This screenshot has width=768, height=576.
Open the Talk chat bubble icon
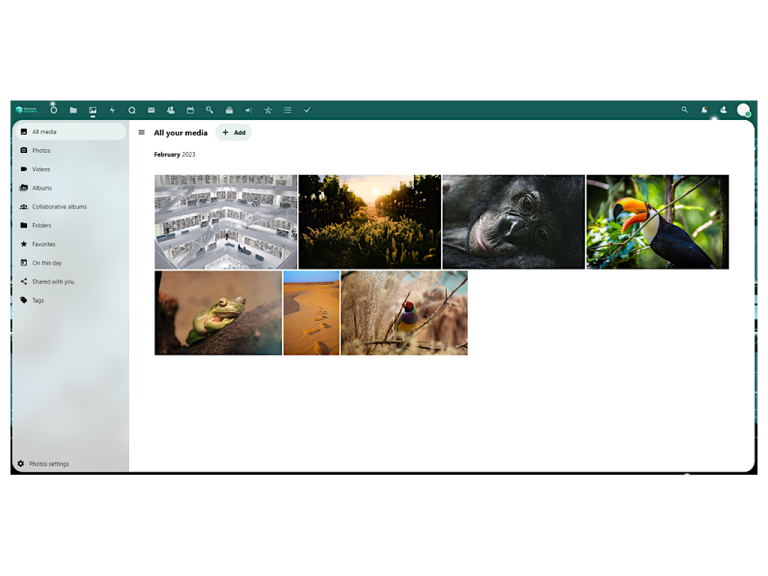click(132, 110)
